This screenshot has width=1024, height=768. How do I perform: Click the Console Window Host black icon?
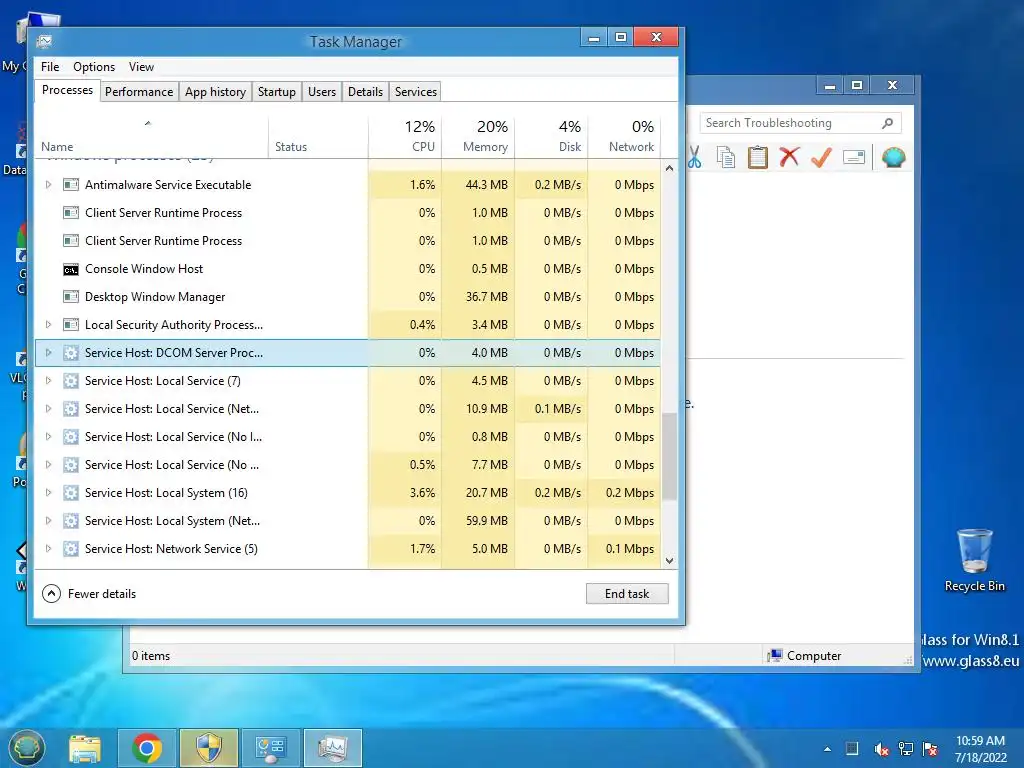point(71,269)
